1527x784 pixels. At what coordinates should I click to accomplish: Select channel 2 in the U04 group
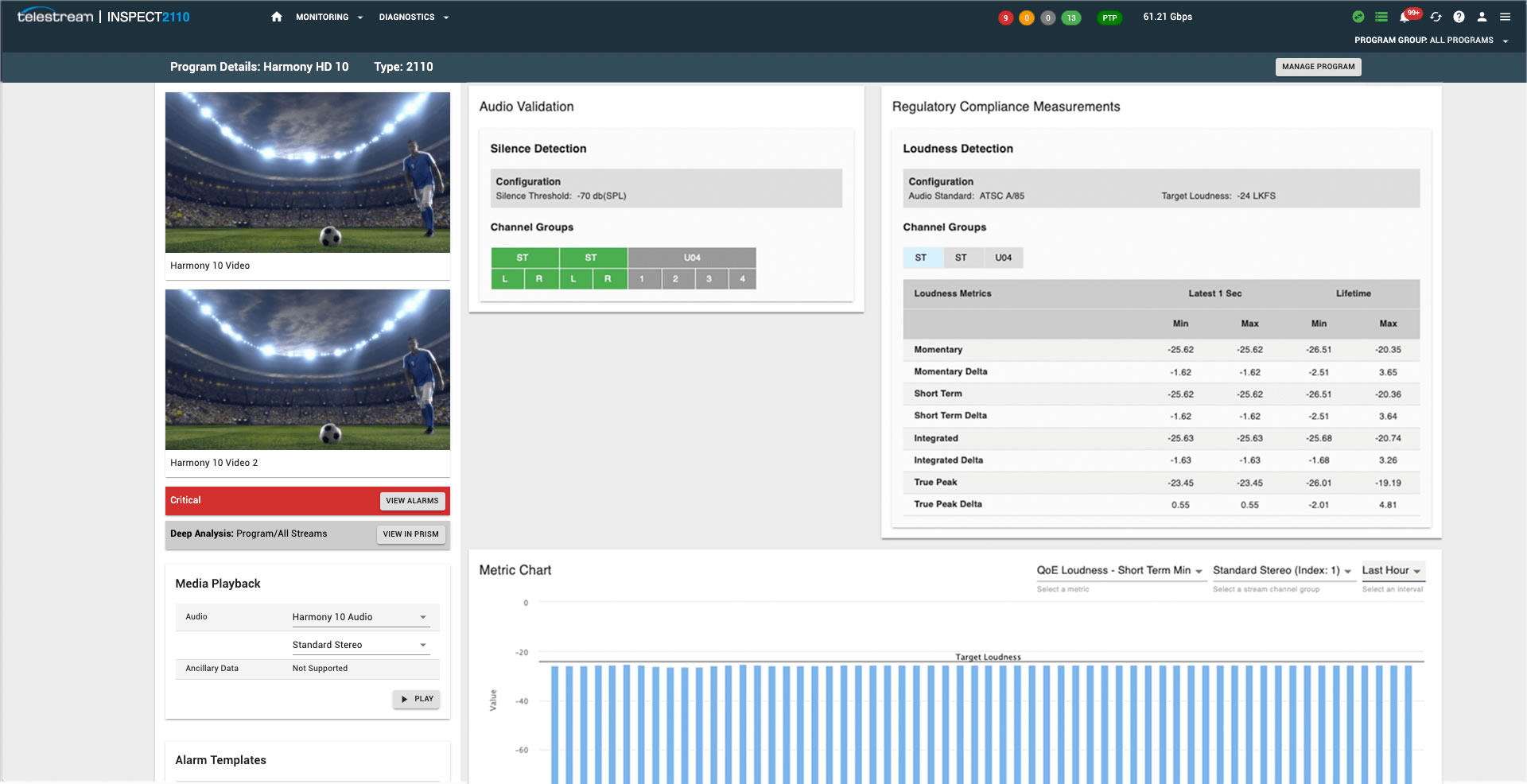tap(678, 279)
